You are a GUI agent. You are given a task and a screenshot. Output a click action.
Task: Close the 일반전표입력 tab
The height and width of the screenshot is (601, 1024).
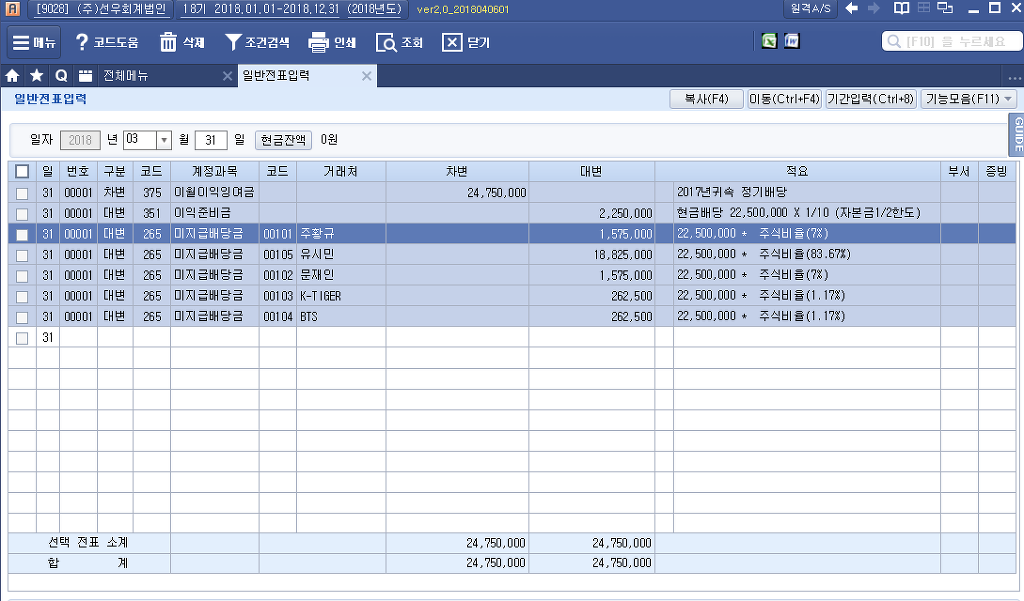pyautogui.click(x=366, y=76)
